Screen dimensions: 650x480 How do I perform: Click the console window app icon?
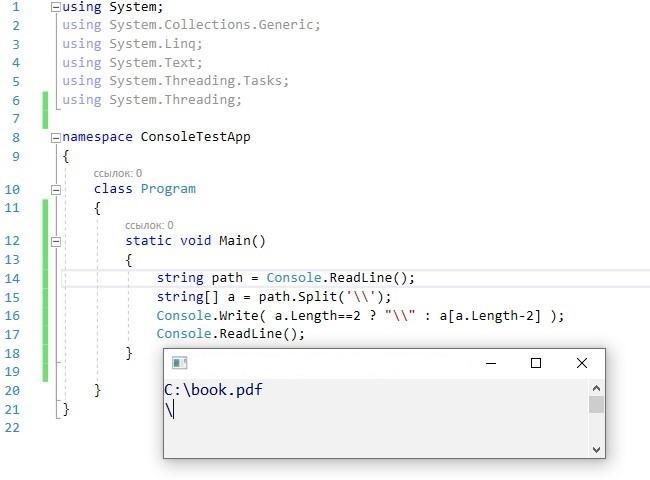(179, 363)
